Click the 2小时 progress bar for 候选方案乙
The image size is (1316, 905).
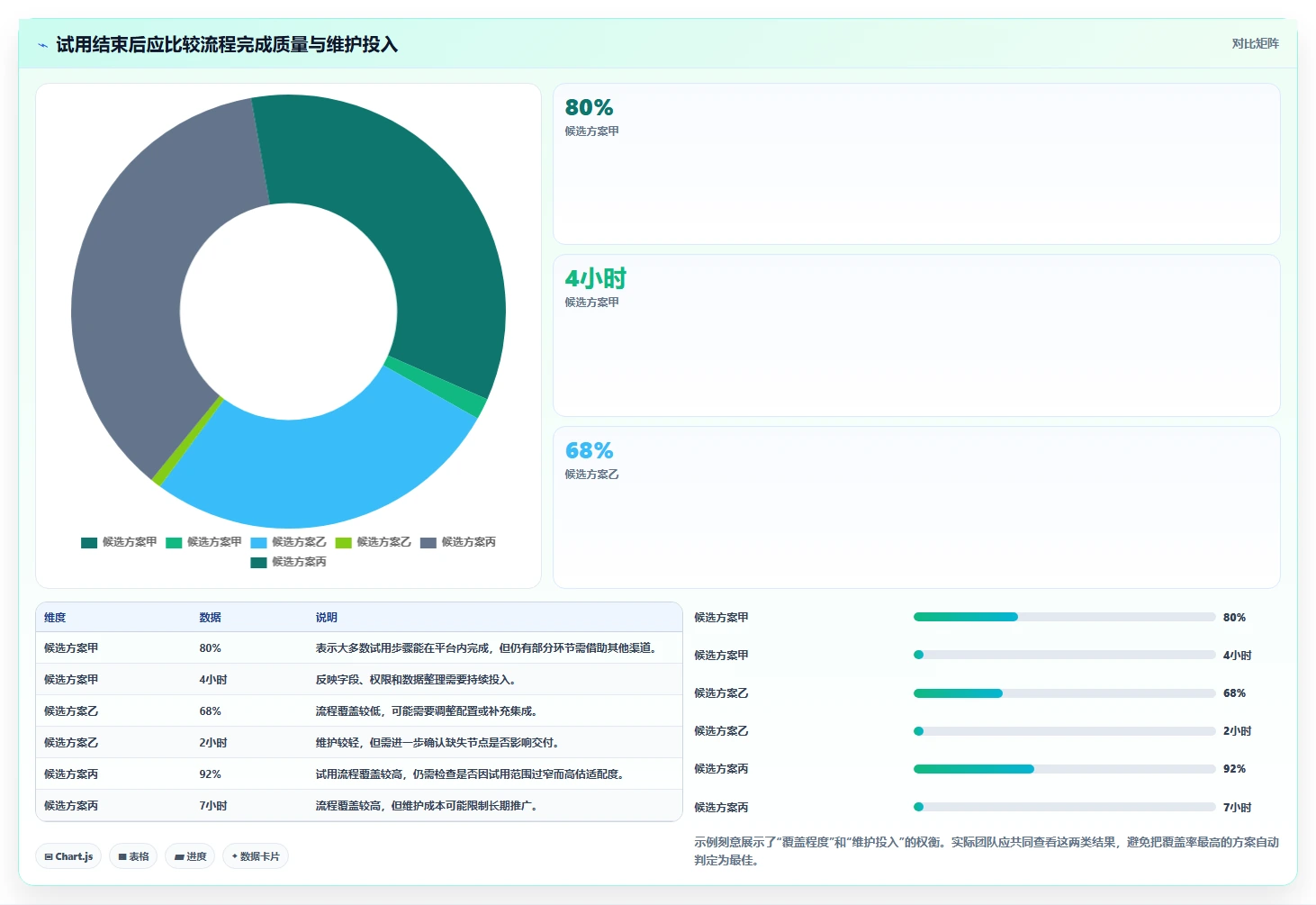(x=1064, y=731)
